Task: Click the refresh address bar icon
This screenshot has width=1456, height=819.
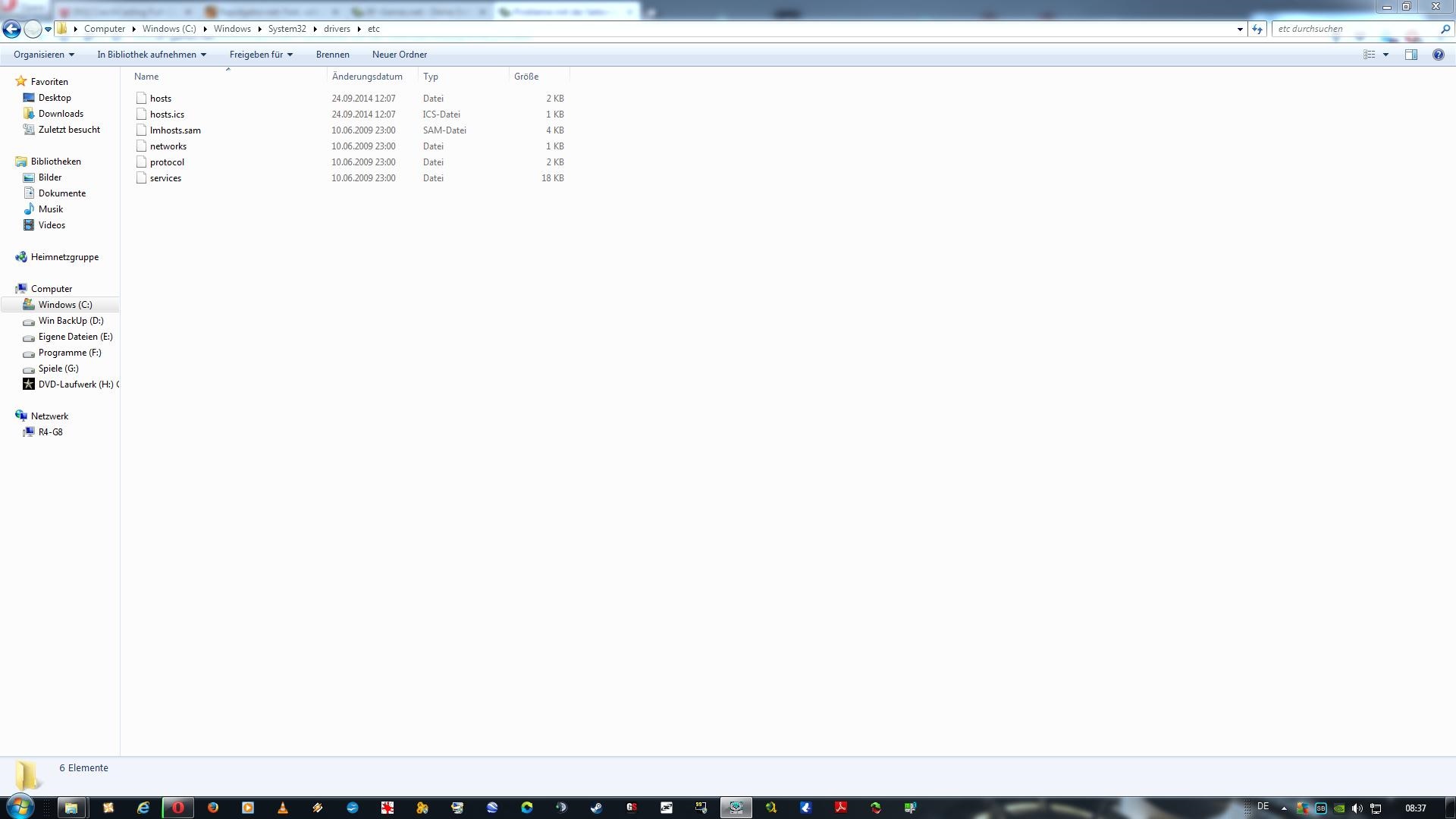Action: (1257, 29)
